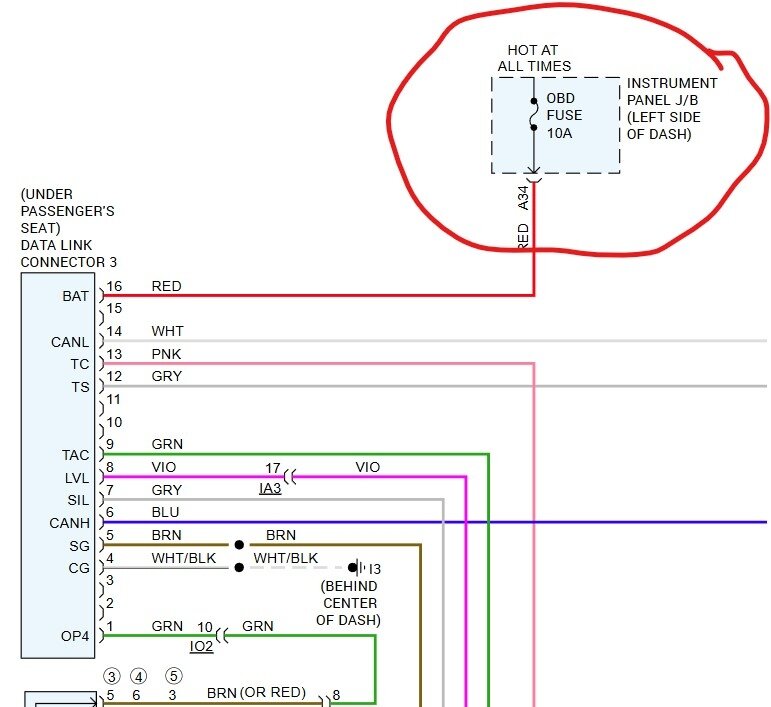This screenshot has width=771, height=707.
Task: Click the IO2 connector symbol on the GRN wire
Action: click(x=222, y=636)
